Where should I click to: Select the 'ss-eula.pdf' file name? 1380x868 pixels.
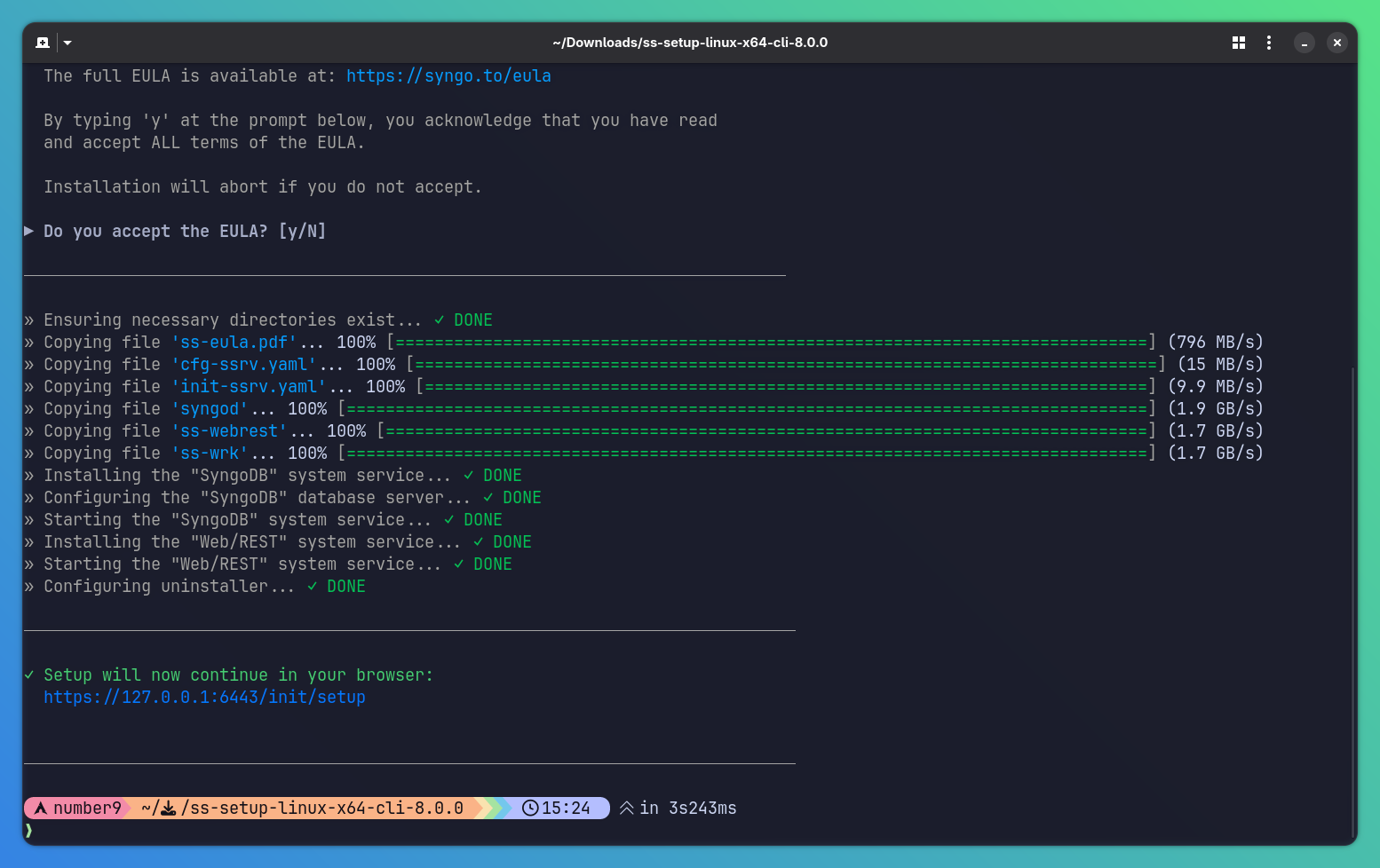tap(234, 343)
